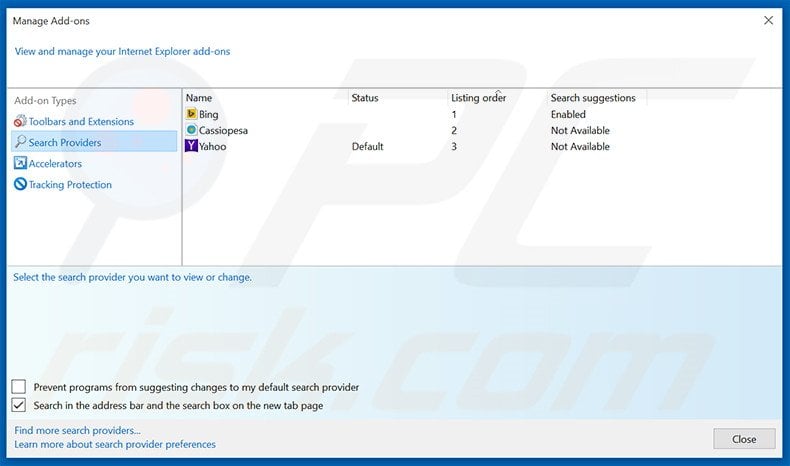Click Not Available value in Cassiopesa row
Screen dimensions: 790x466
pyautogui.click(x=580, y=130)
